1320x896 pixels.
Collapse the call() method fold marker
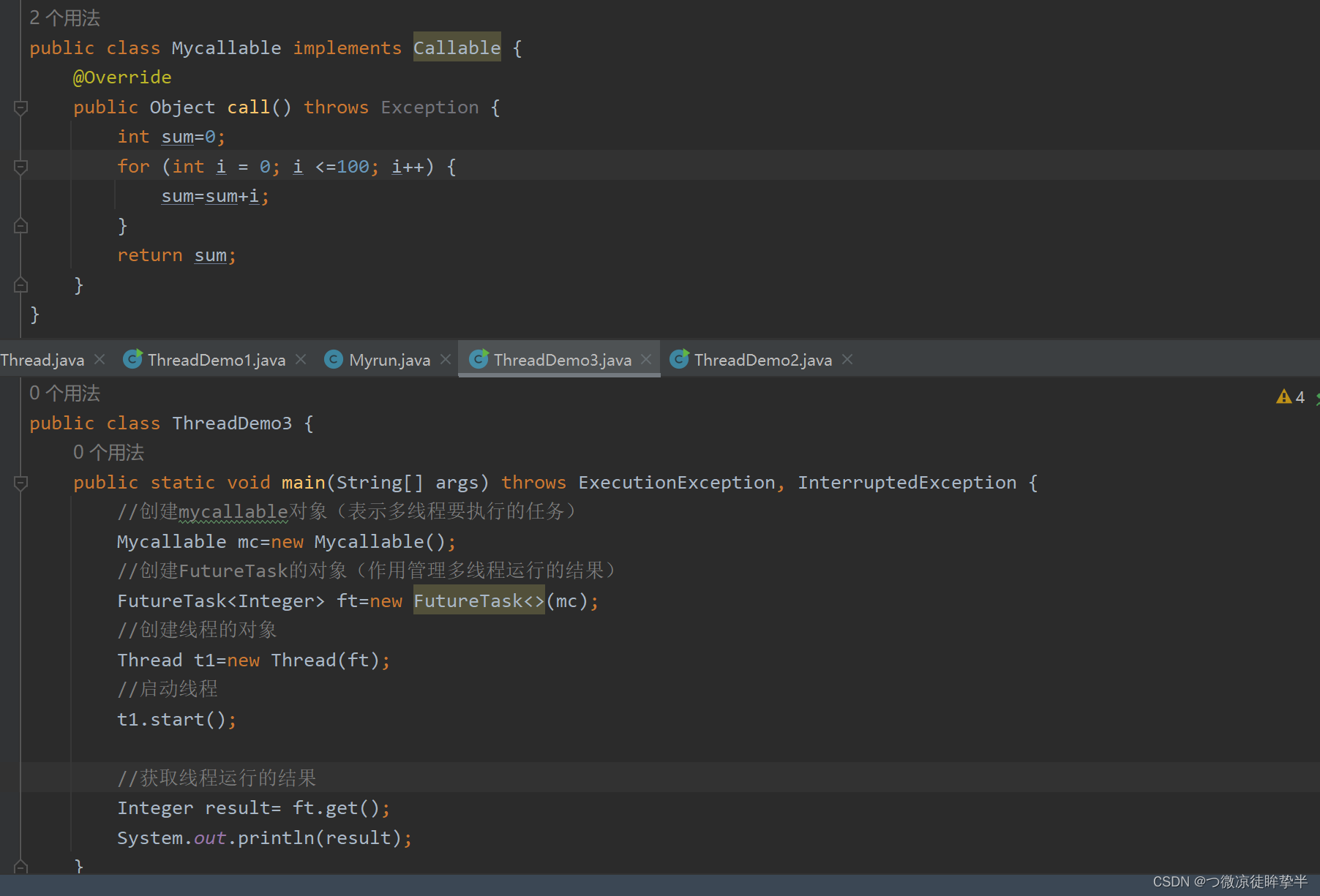[x=20, y=108]
